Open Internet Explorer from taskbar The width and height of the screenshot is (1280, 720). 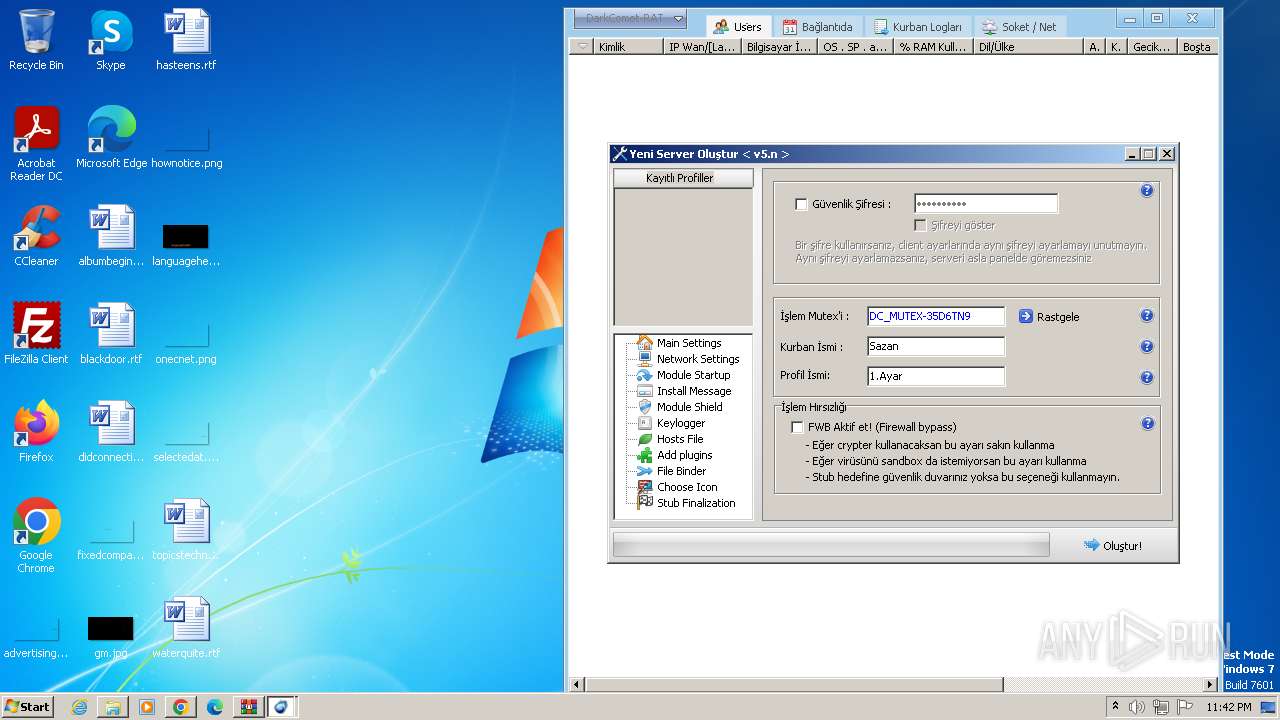pos(79,707)
